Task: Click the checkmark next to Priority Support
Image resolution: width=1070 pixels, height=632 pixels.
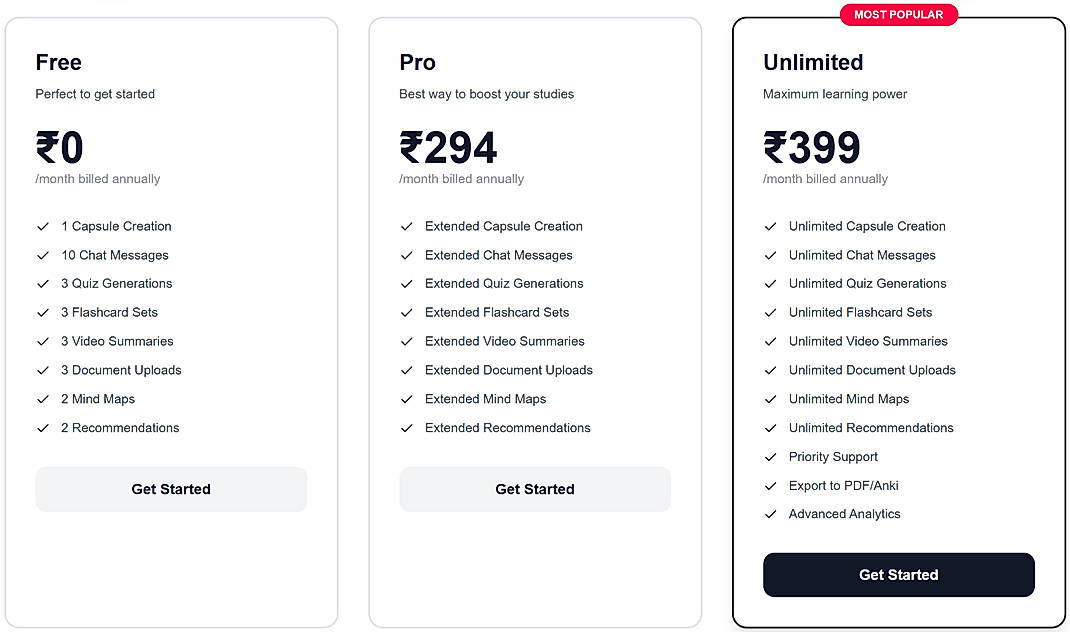Action: (771, 457)
